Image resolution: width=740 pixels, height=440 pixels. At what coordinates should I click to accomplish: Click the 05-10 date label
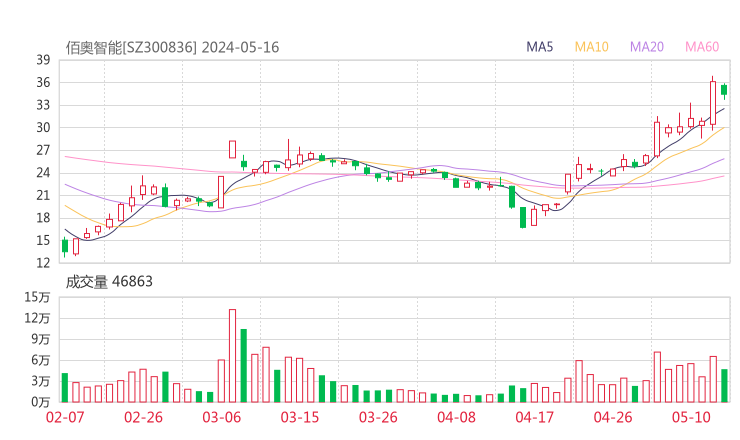[x=691, y=417]
